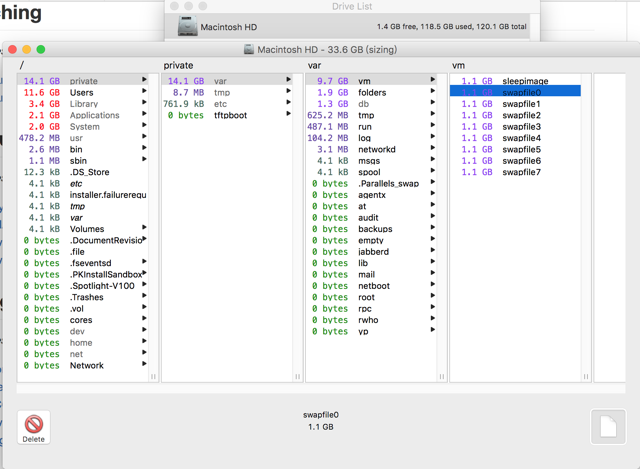The width and height of the screenshot is (640, 469).
Task: Select the usr folder in root column
Action: (x=82, y=138)
